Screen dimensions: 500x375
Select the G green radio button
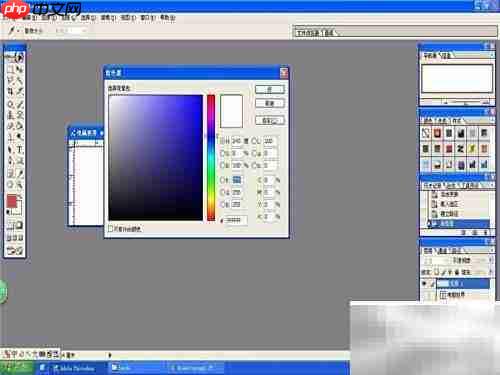[x=223, y=192]
